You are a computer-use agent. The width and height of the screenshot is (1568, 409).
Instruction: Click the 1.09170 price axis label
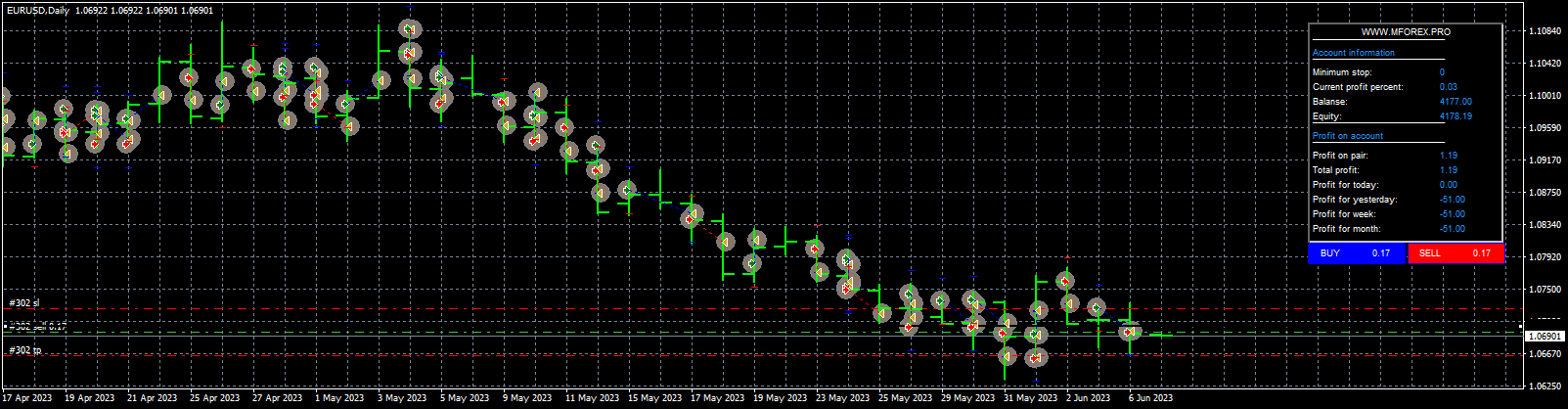pyautogui.click(x=1545, y=160)
